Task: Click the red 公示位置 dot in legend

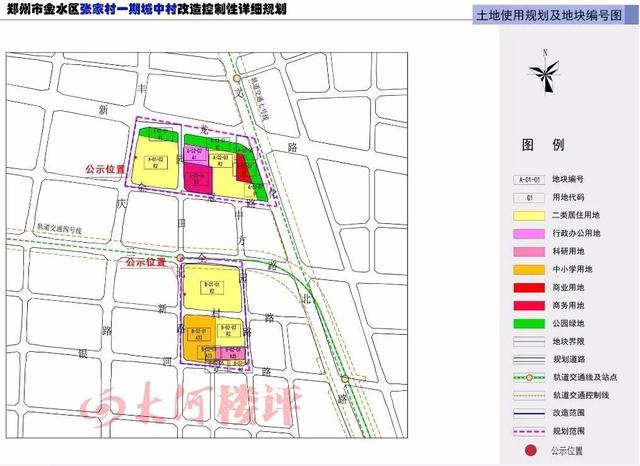Action: click(x=530, y=448)
